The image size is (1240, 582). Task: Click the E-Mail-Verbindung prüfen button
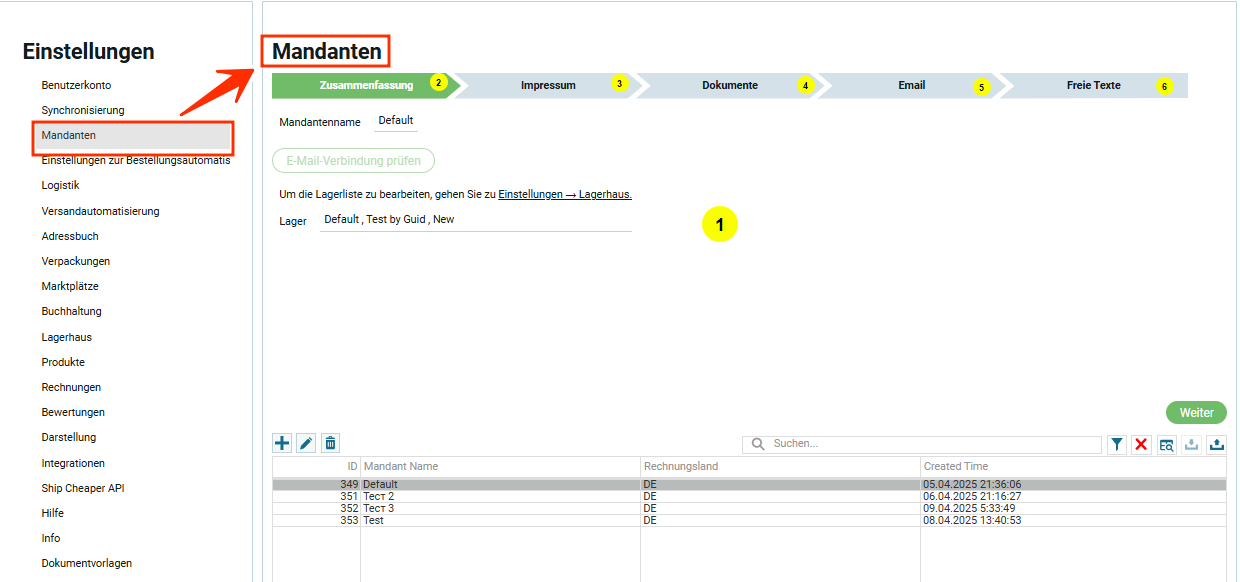353,161
